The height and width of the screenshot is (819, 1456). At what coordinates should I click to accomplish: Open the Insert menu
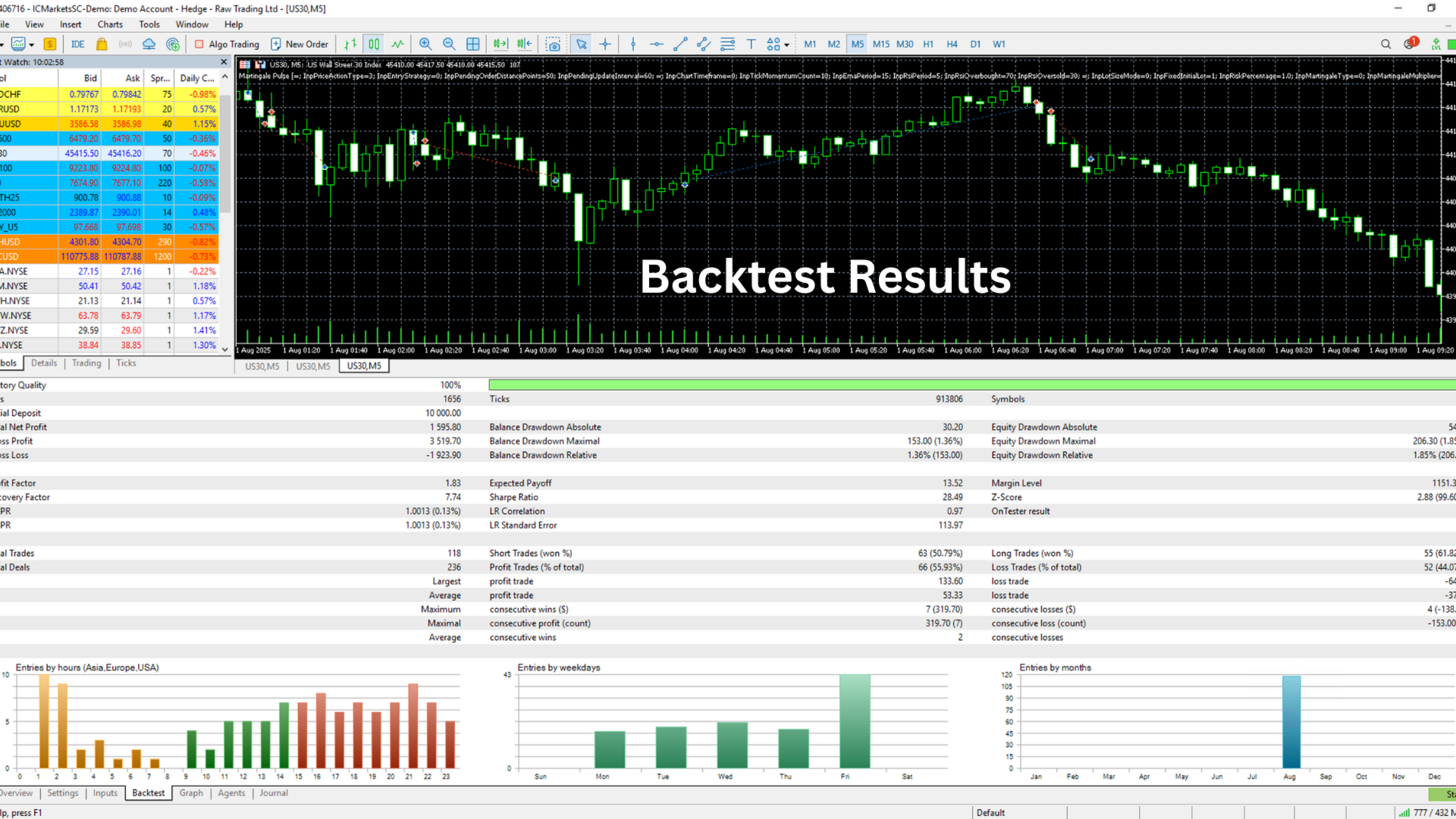[x=71, y=24]
